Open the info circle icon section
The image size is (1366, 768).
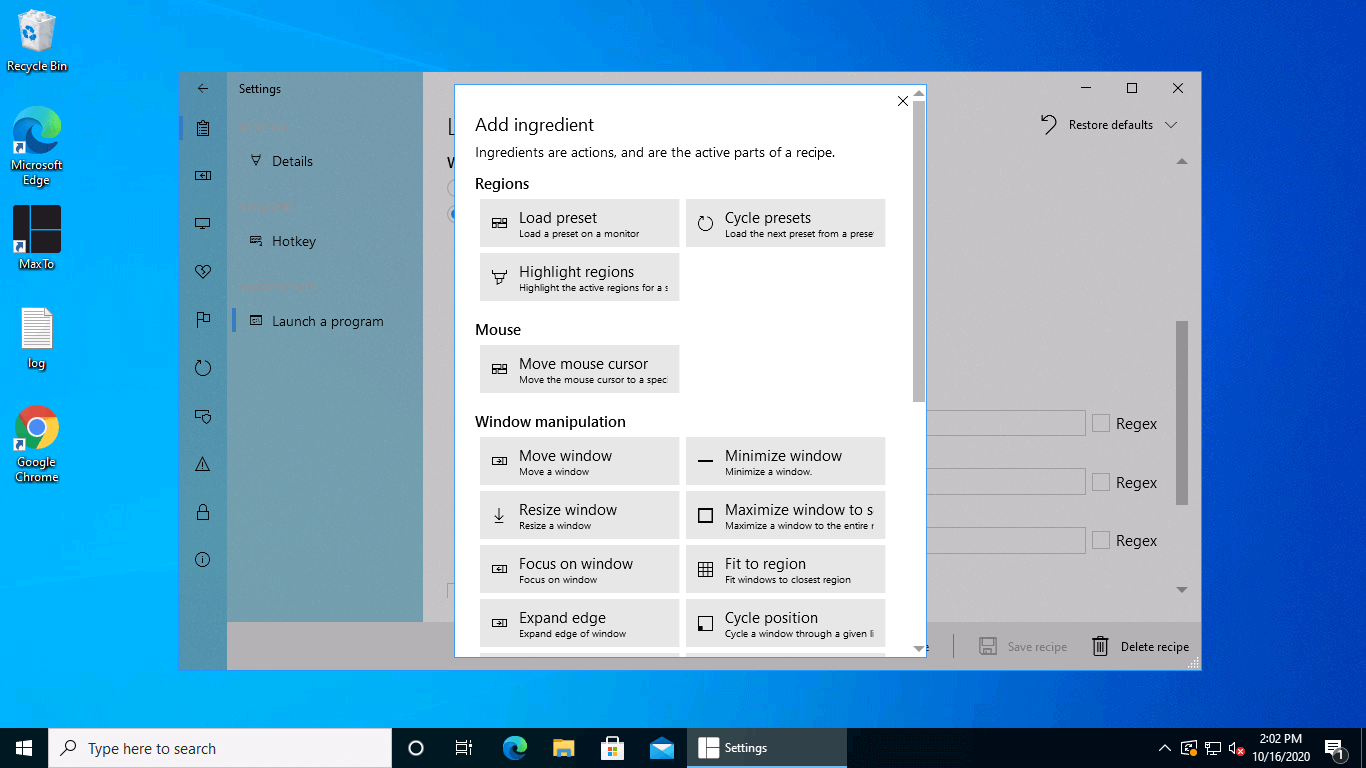pos(203,559)
